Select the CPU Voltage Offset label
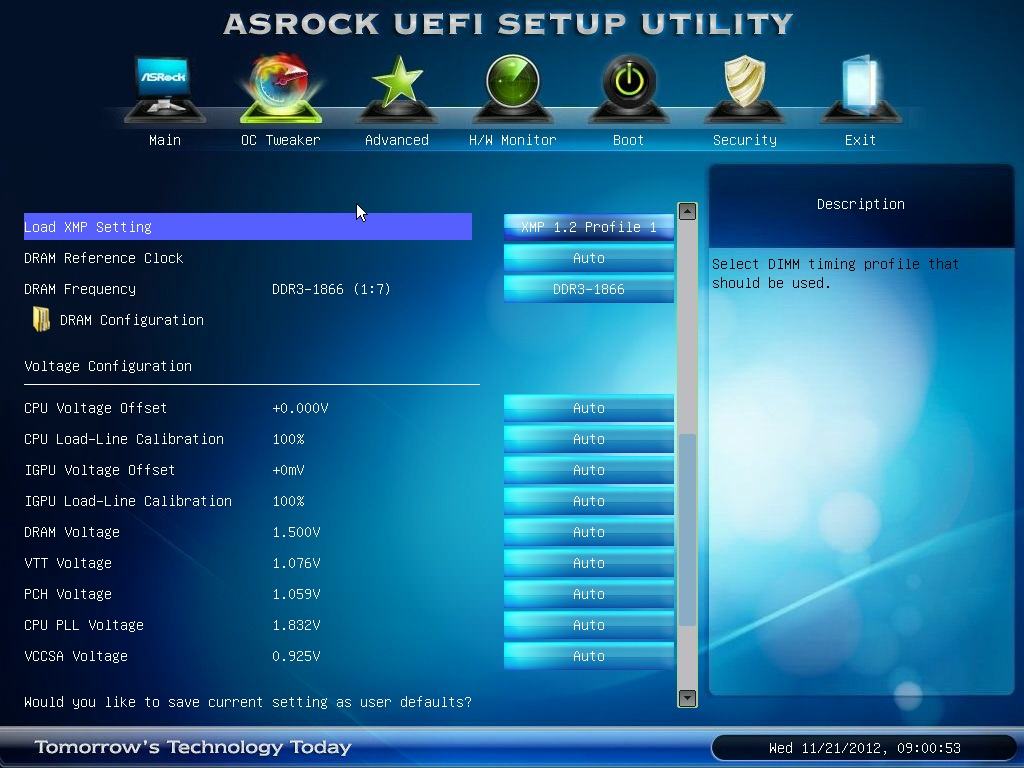 coord(95,408)
